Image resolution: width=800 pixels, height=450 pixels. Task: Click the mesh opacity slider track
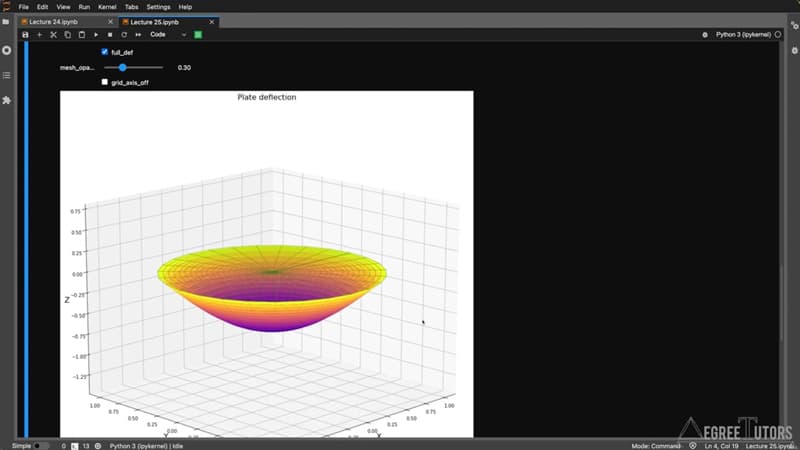[x=134, y=67]
